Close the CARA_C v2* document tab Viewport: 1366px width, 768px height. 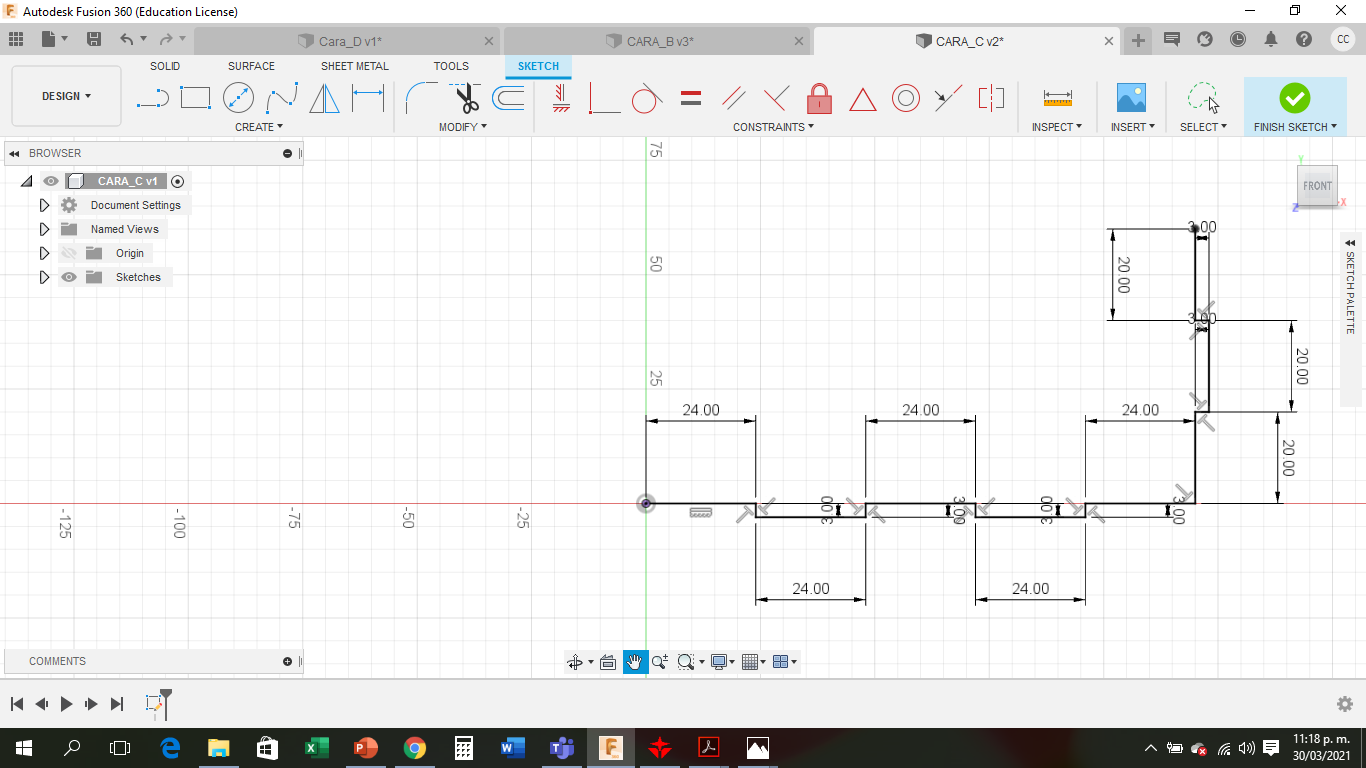1109,41
